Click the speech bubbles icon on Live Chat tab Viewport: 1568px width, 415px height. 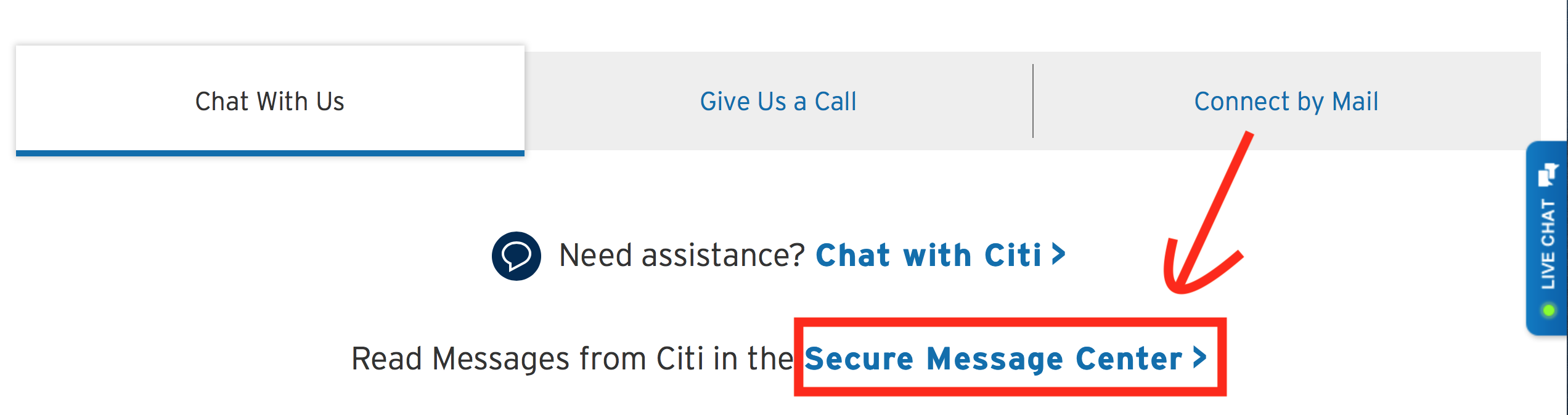coord(1548,174)
